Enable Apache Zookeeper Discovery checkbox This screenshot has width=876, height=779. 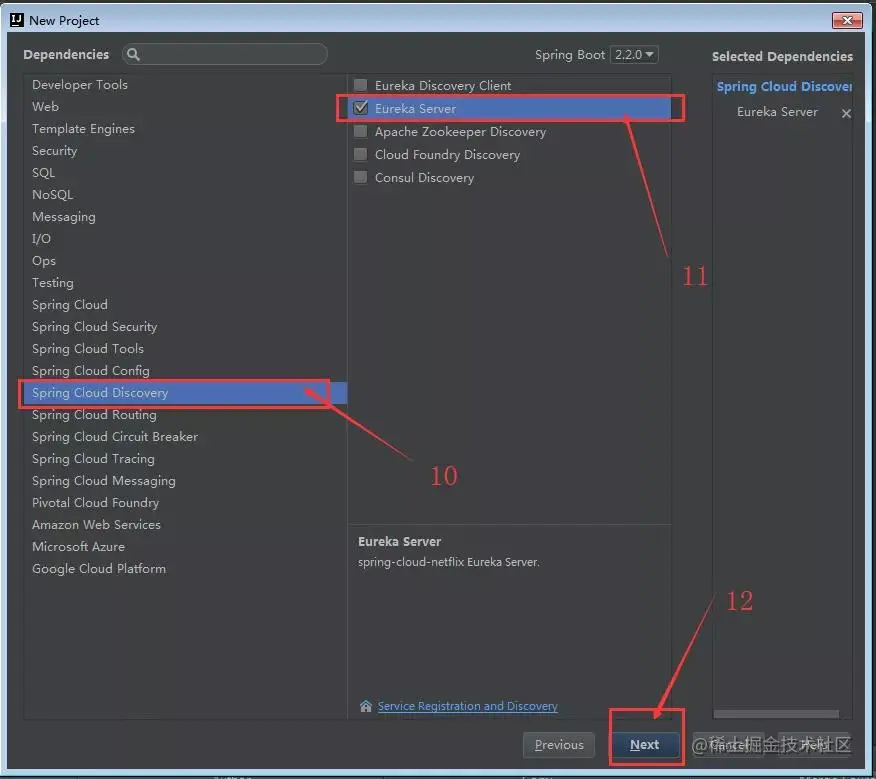click(361, 131)
